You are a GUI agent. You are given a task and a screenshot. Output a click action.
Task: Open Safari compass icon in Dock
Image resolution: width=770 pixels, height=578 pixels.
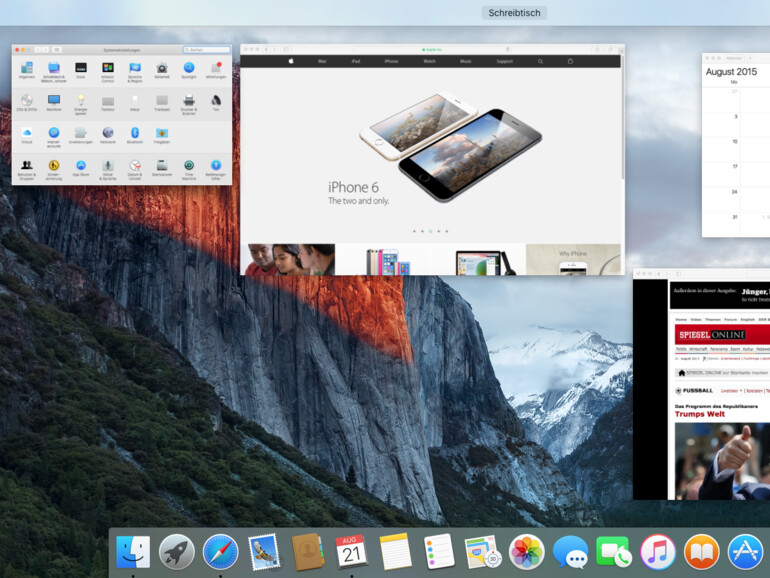coord(220,552)
